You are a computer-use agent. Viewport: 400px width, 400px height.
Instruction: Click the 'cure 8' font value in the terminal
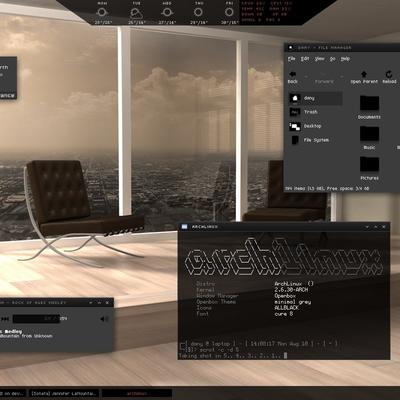(284, 314)
